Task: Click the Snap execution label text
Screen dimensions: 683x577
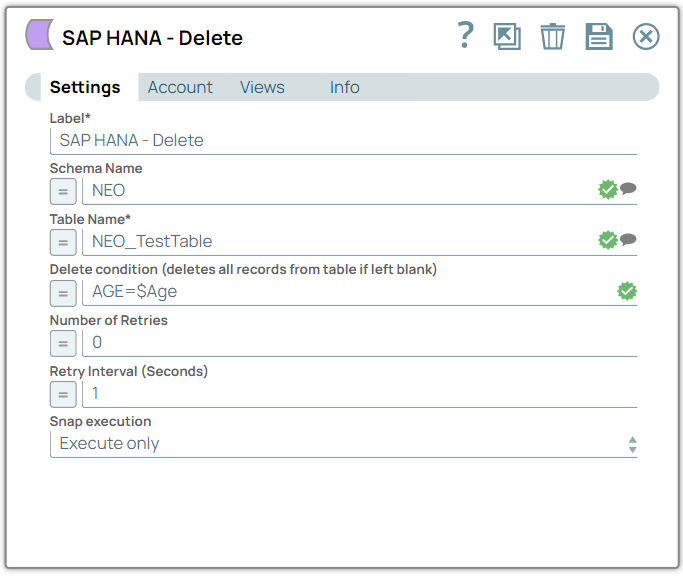Action: click(x=101, y=422)
